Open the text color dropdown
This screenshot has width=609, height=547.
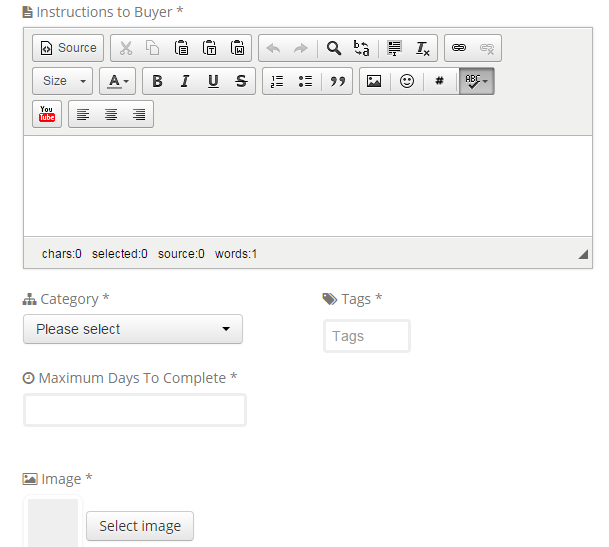118,81
